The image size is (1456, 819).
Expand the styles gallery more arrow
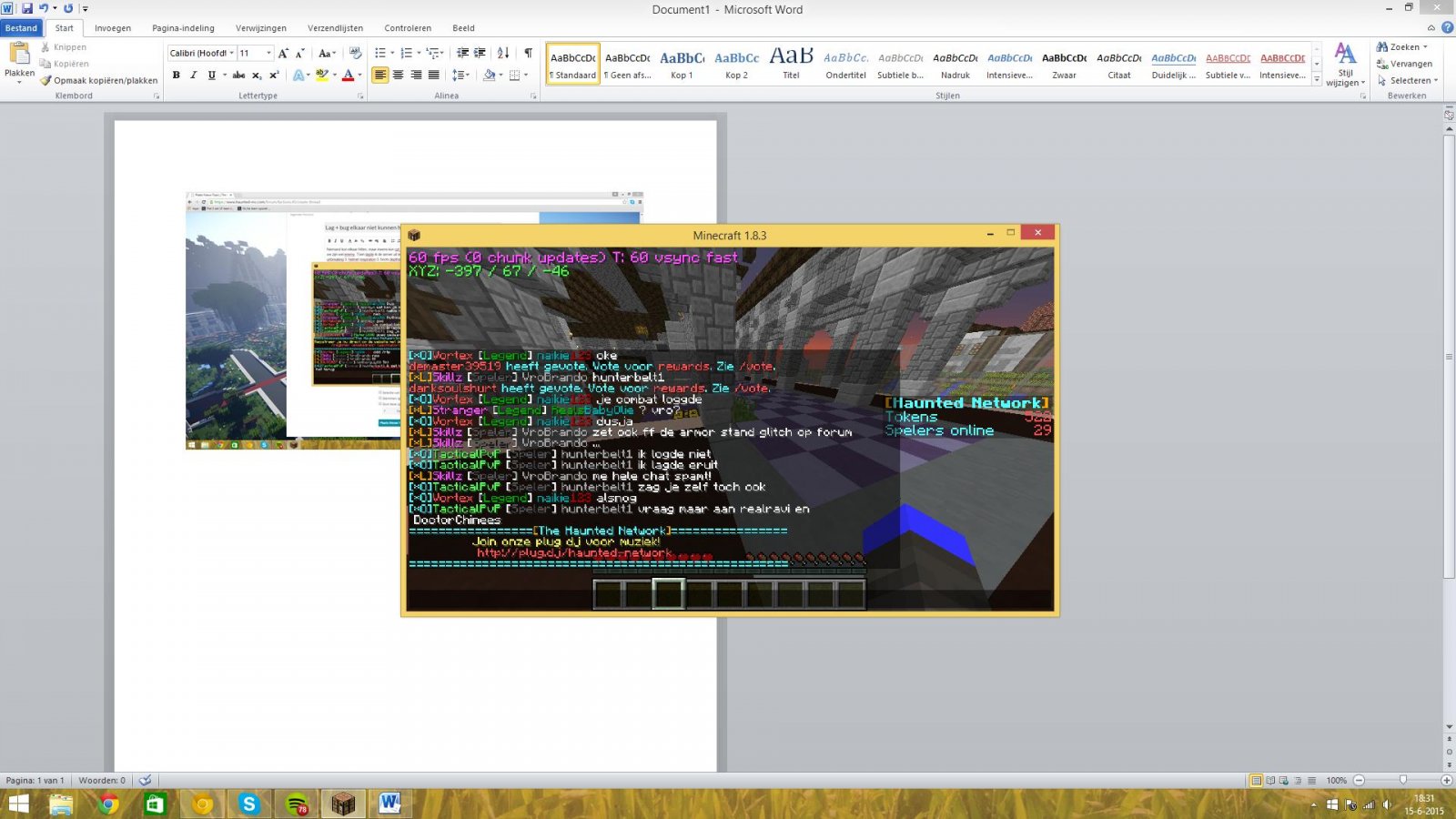click(1317, 79)
